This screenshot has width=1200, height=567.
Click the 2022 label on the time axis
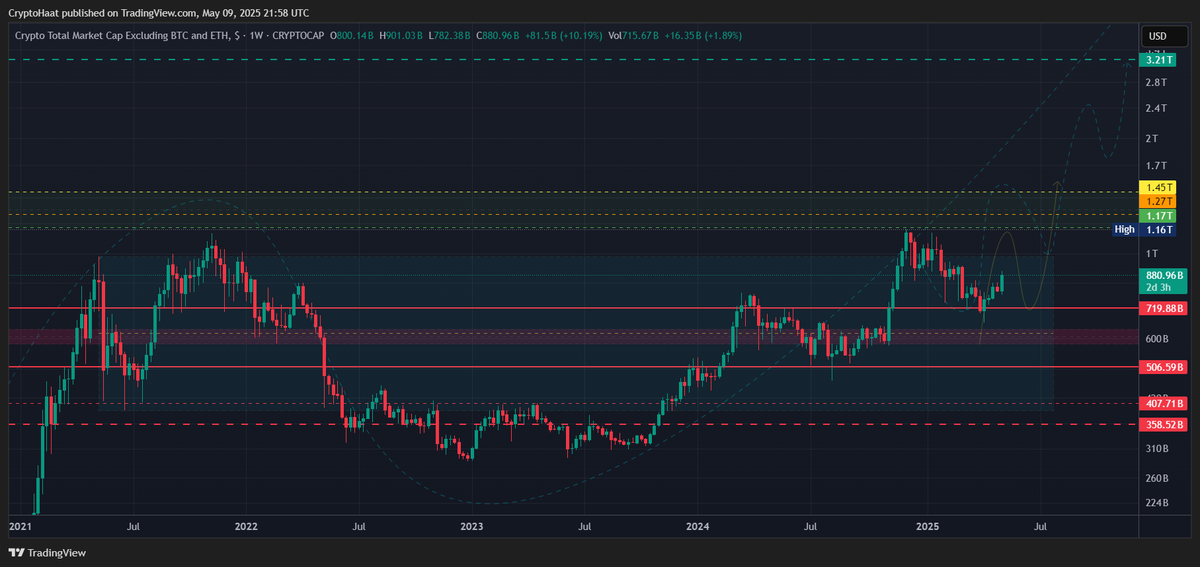pos(246,525)
